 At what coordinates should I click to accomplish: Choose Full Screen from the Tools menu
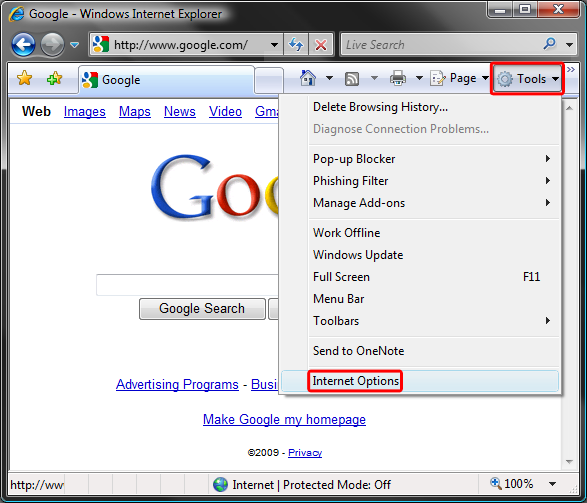point(420,277)
